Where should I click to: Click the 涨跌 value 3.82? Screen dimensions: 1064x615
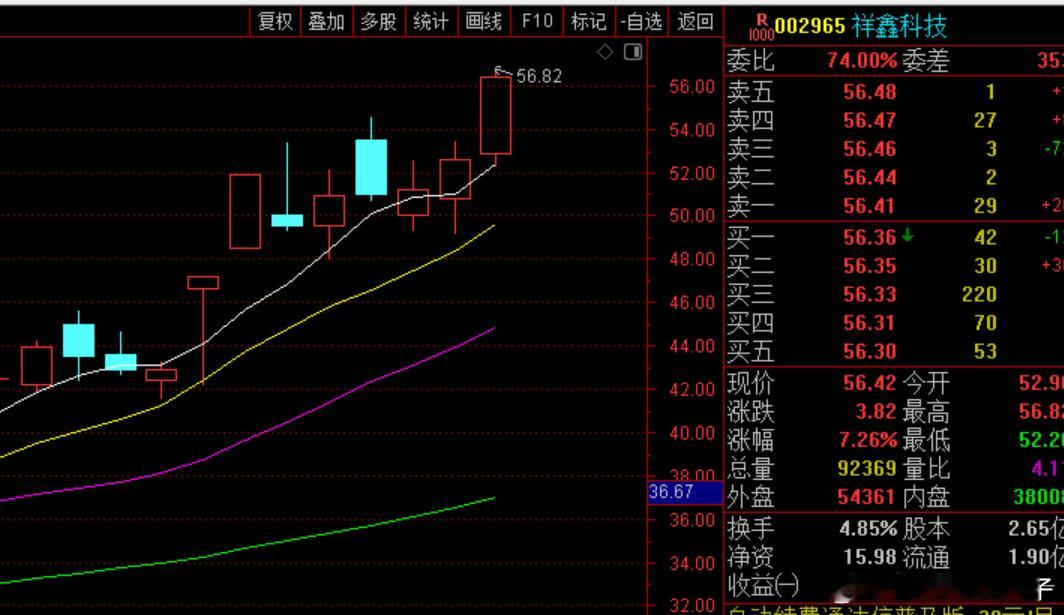point(876,411)
